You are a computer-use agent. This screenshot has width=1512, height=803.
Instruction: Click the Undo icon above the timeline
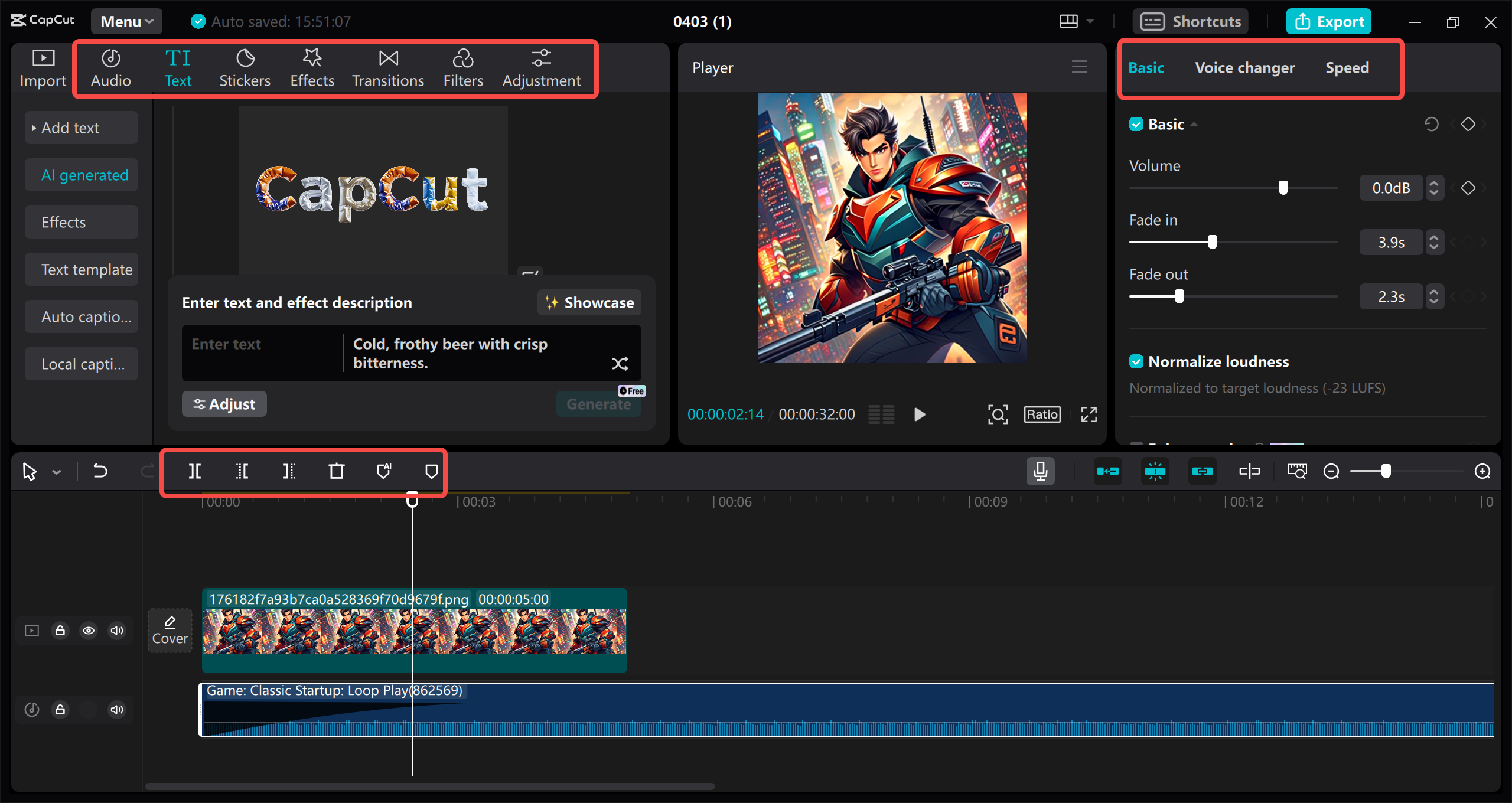pos(100,471)
